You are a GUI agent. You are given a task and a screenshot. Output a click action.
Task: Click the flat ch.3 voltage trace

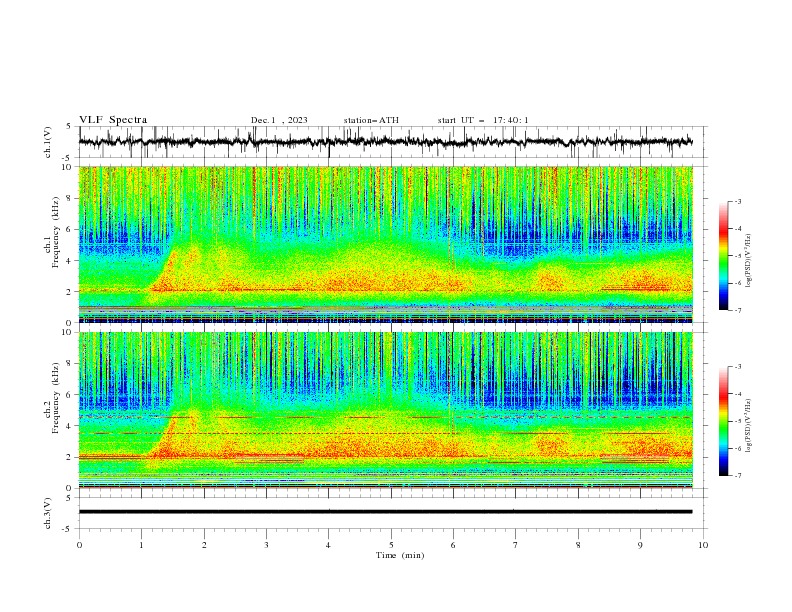(385, 512)
